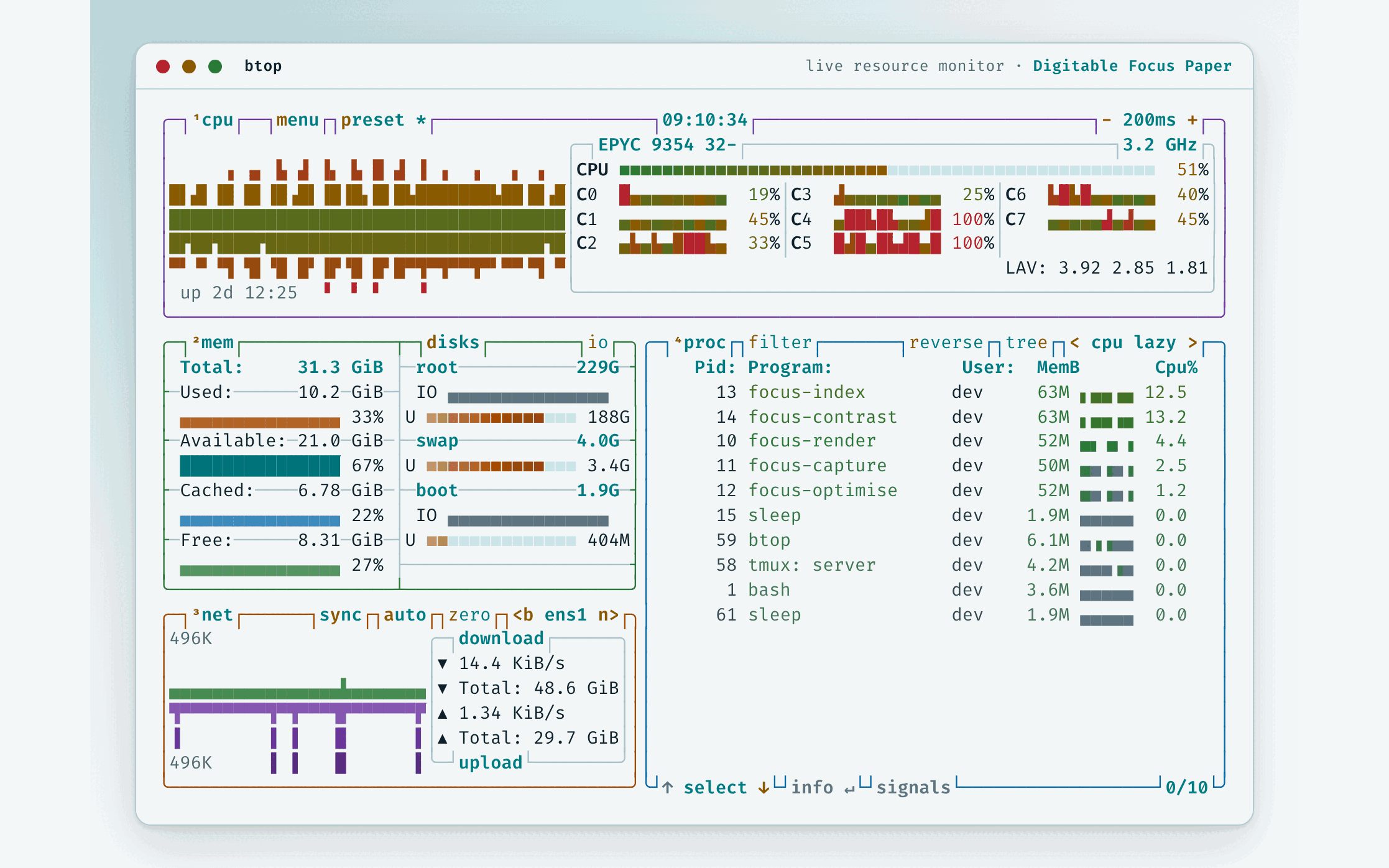Click the upload speed 1.34 KiB/s

coord(511,713)
